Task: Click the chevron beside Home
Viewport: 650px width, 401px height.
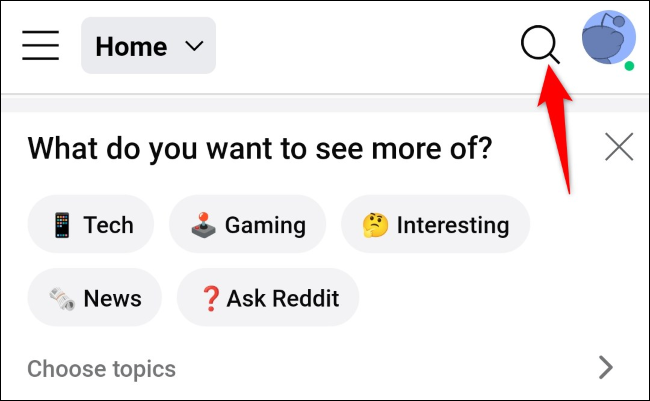Action: pyautogui.click(x=194, y=46)
